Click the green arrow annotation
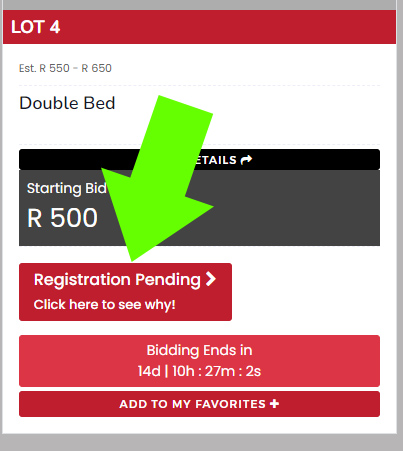Screen dimensions: 403x451 (x=157, y=178)
